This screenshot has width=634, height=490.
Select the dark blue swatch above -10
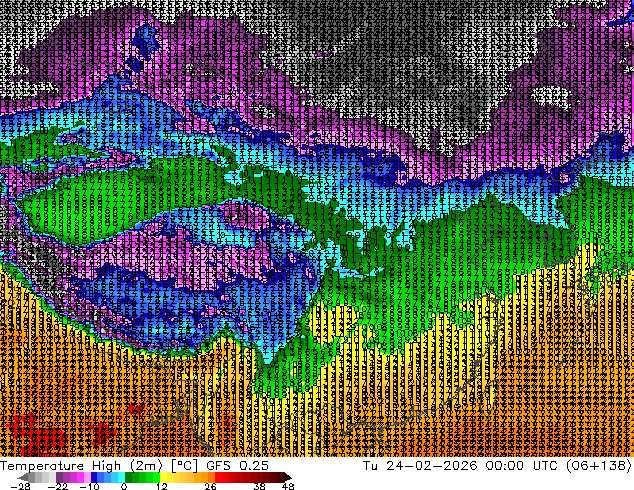pyautogui.click(x=94, y=477)
